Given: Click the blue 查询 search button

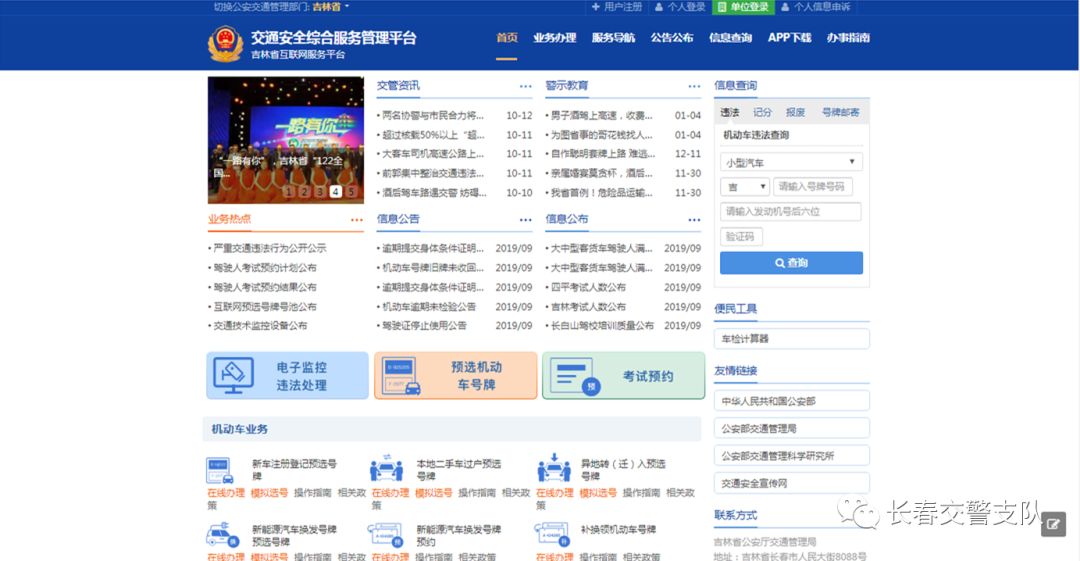Looking at the screenshot, I should click(x=791, y=263).
